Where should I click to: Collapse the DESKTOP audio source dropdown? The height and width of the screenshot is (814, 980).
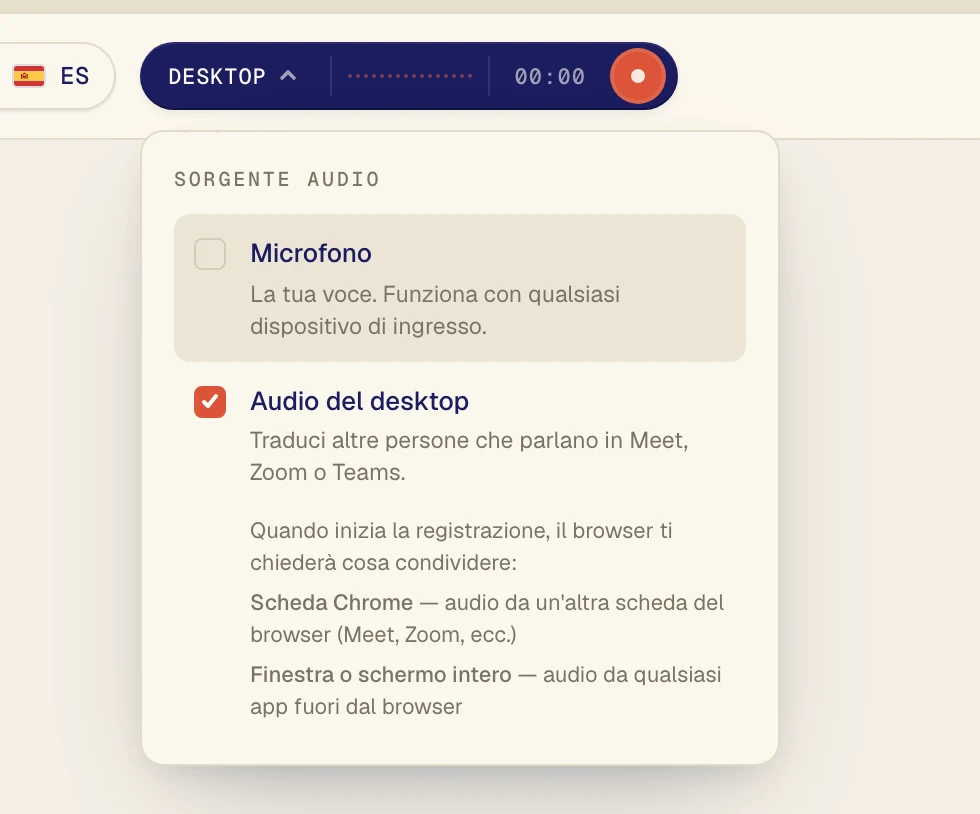click(x=232, y=76)
